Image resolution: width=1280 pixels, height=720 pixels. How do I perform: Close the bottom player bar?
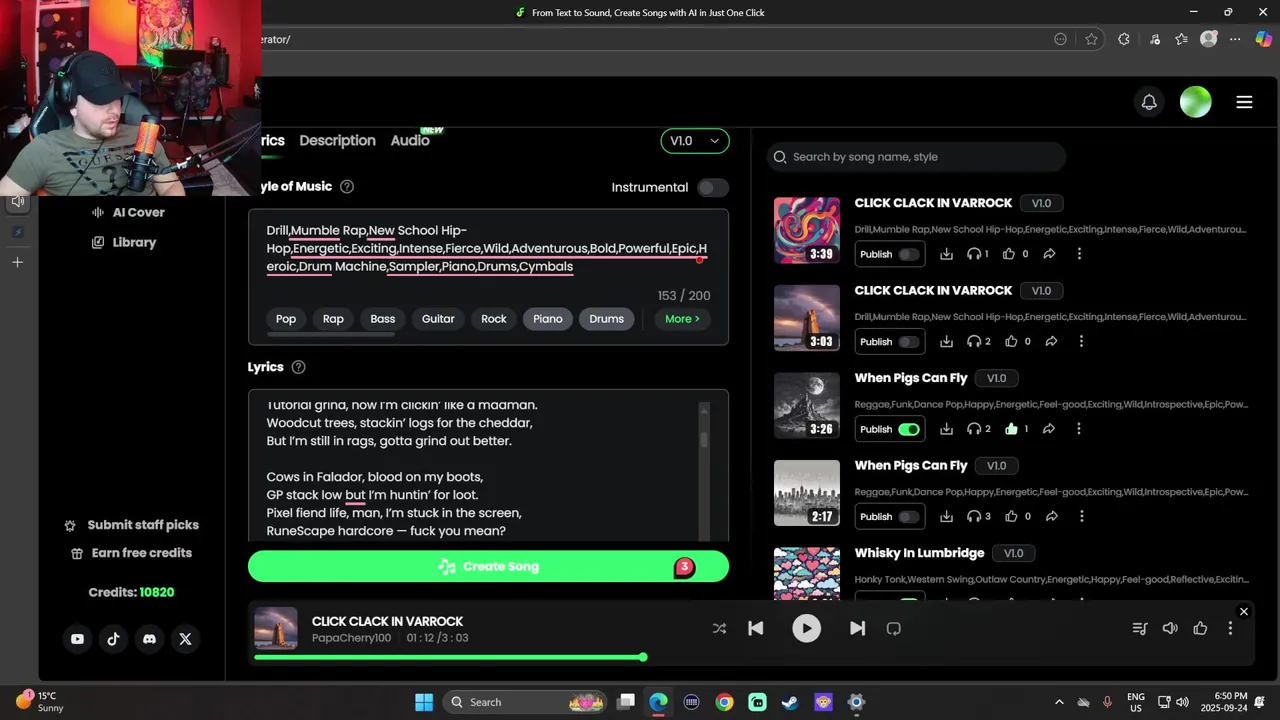click(x=1244, y=612)
